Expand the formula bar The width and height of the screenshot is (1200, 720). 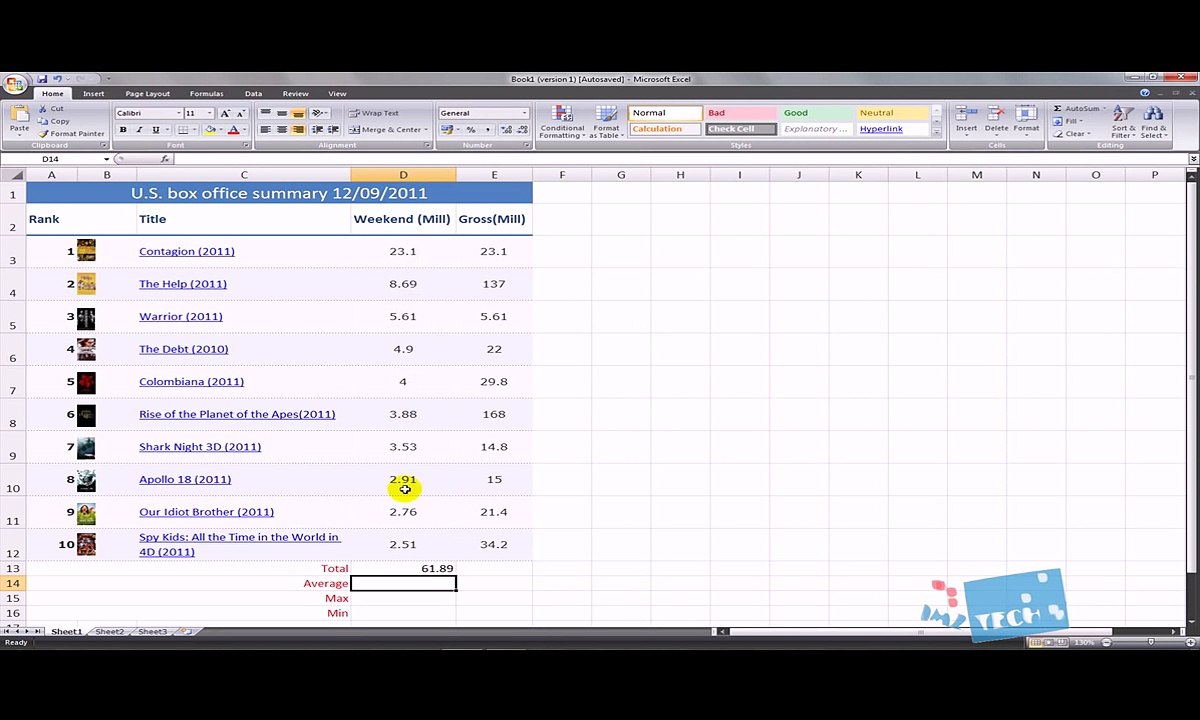(1193, 159)
